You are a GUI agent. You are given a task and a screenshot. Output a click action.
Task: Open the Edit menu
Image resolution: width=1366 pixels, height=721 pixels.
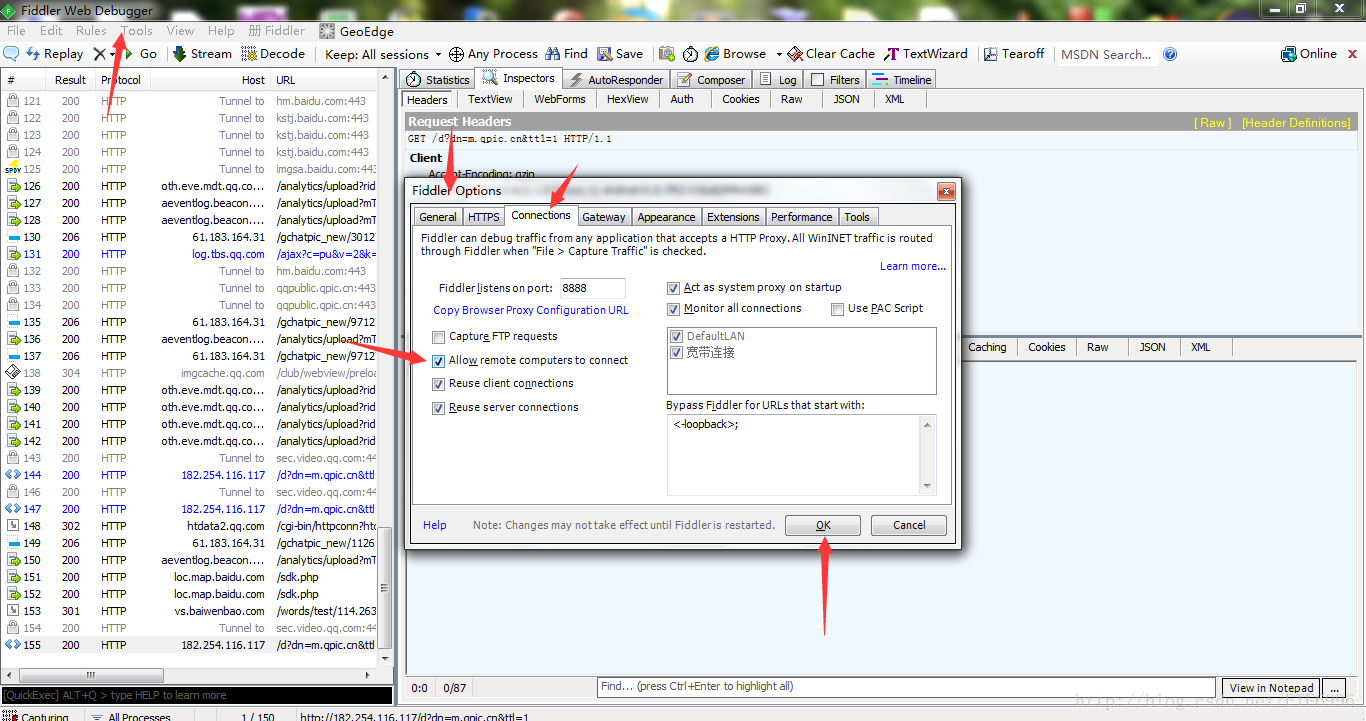coord(51,31)
